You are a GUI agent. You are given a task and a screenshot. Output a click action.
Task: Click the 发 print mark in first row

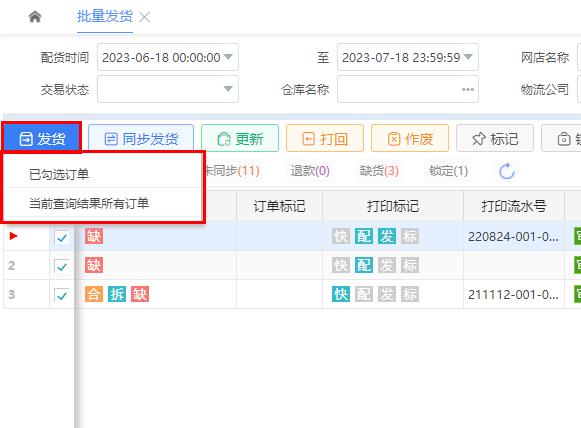click(387, 236)
